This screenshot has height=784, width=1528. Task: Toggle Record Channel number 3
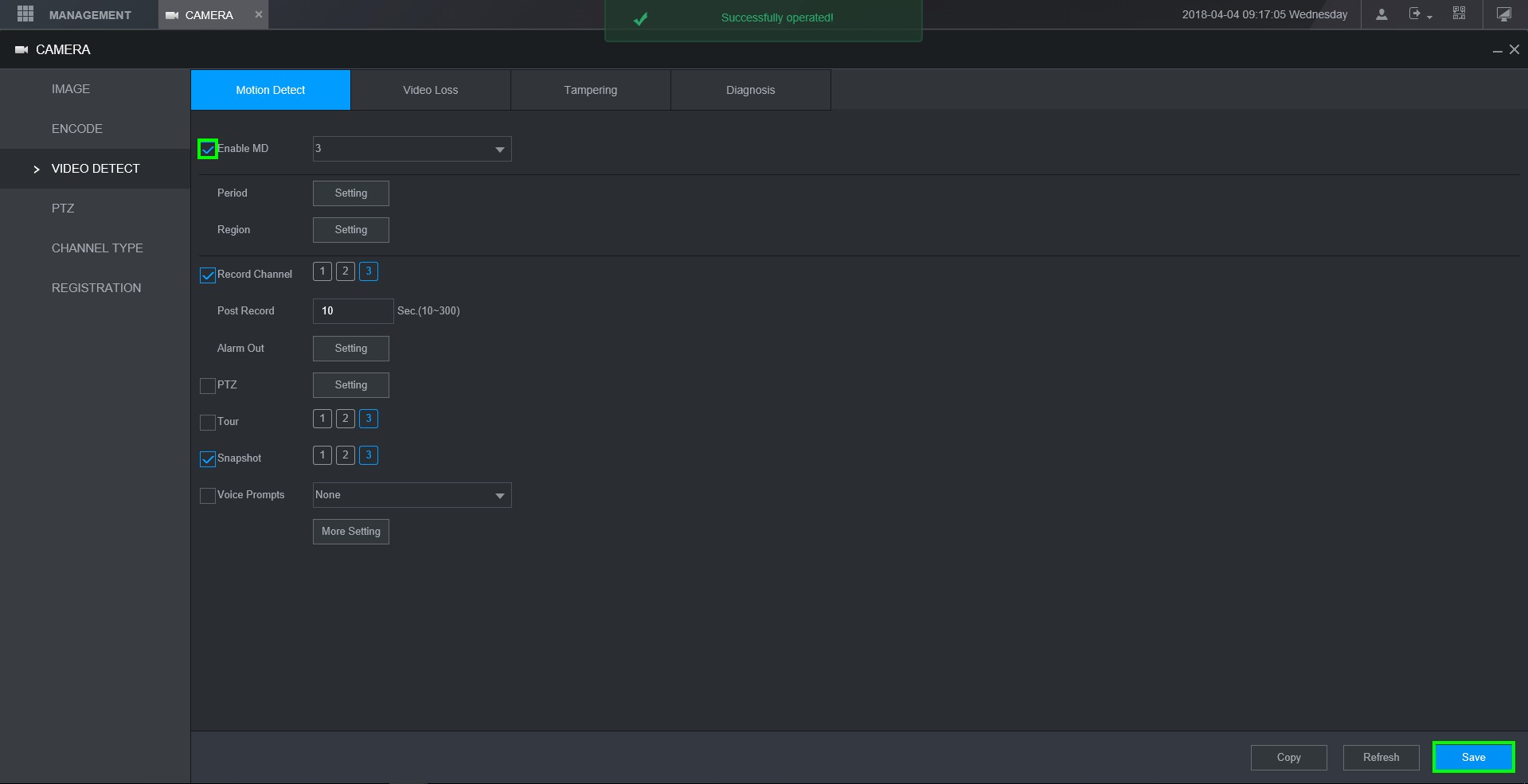(369, 271)
